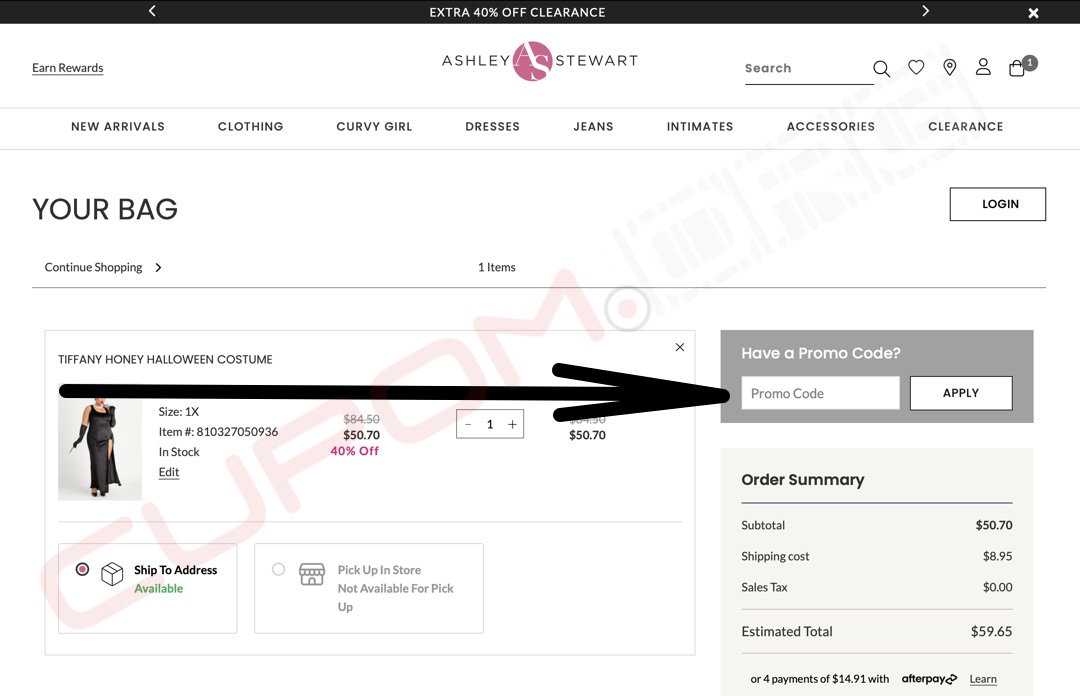Screen dimensions: 1080x696
Task: Click the Estimated Total $59.65 amount
Action: 991,631
